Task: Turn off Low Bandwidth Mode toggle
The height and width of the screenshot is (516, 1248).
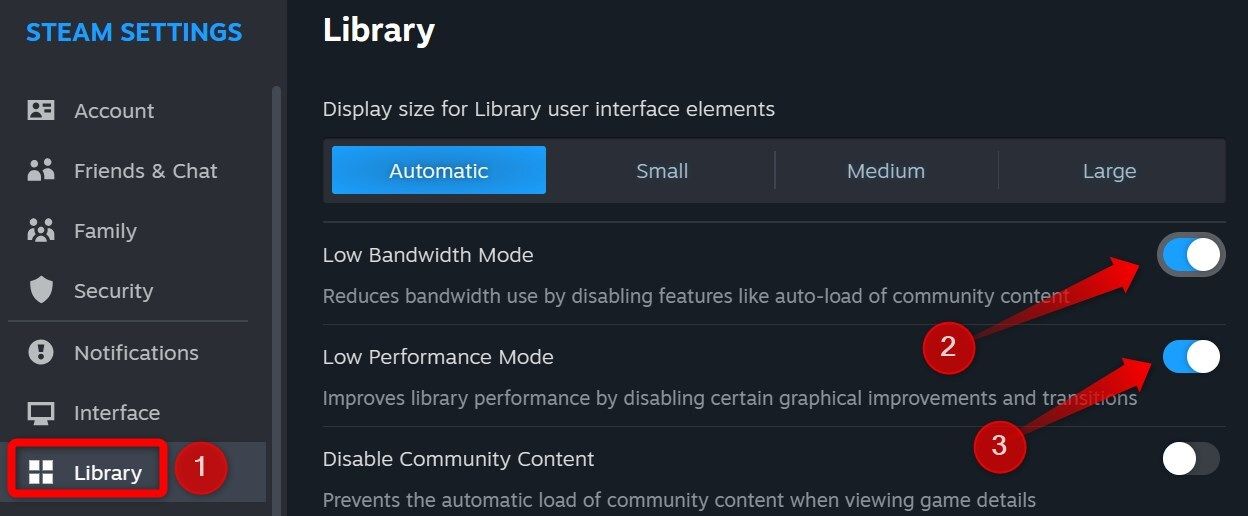Action: [1191, 256]
